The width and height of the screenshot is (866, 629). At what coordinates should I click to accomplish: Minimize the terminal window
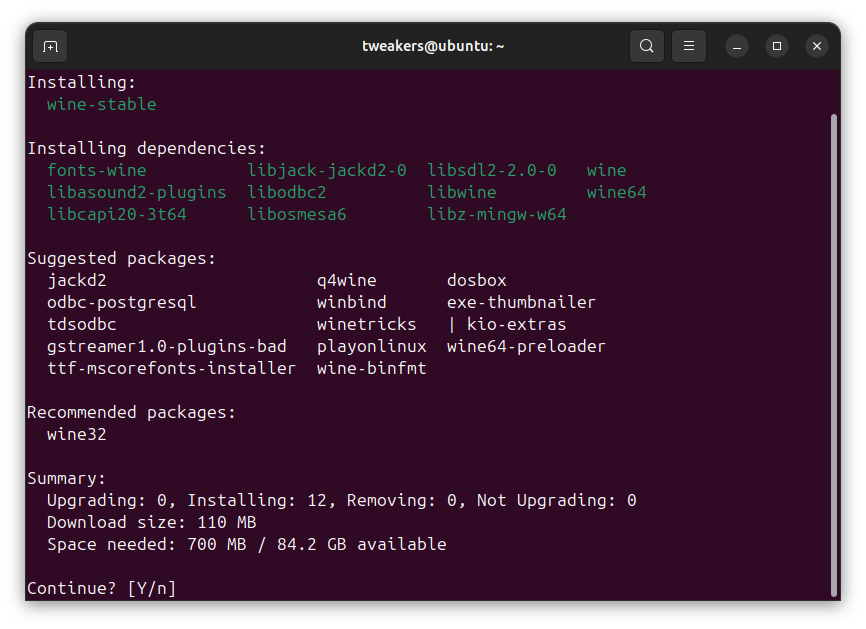[737, 46]
